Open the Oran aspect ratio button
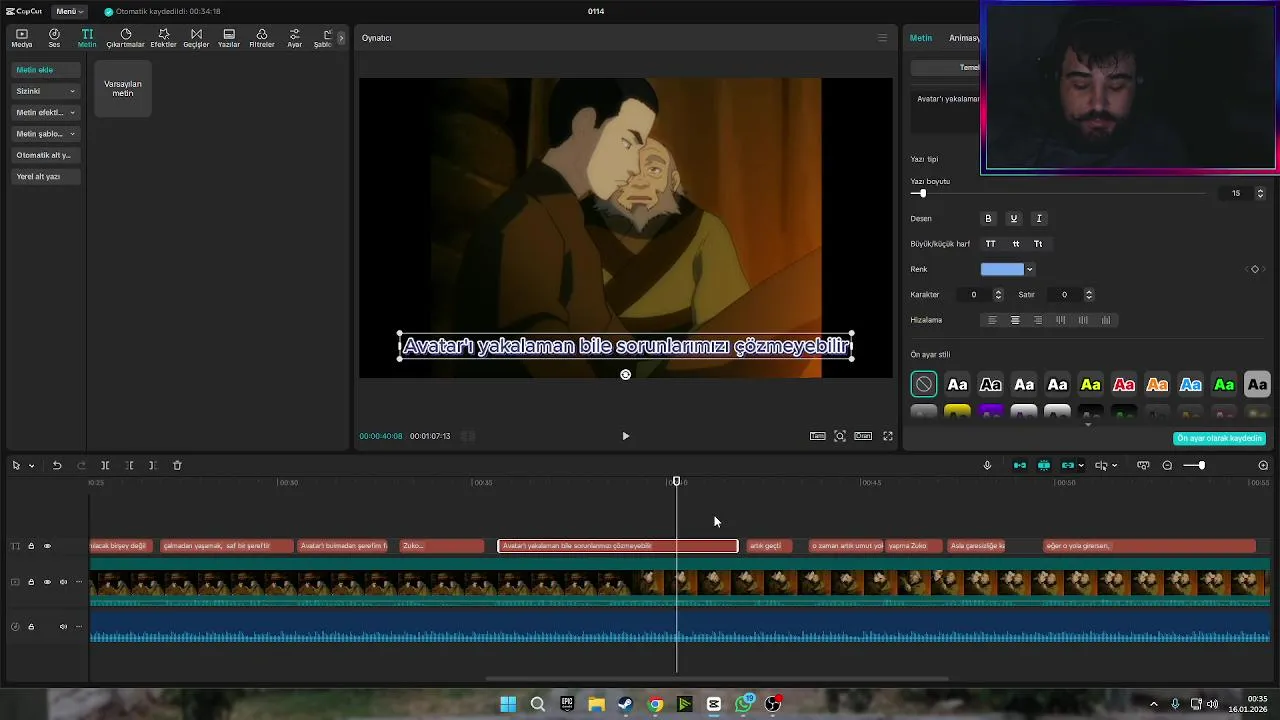Image resolution: width=1280 pixels, height=720 pixels. [x=863, y=436]
